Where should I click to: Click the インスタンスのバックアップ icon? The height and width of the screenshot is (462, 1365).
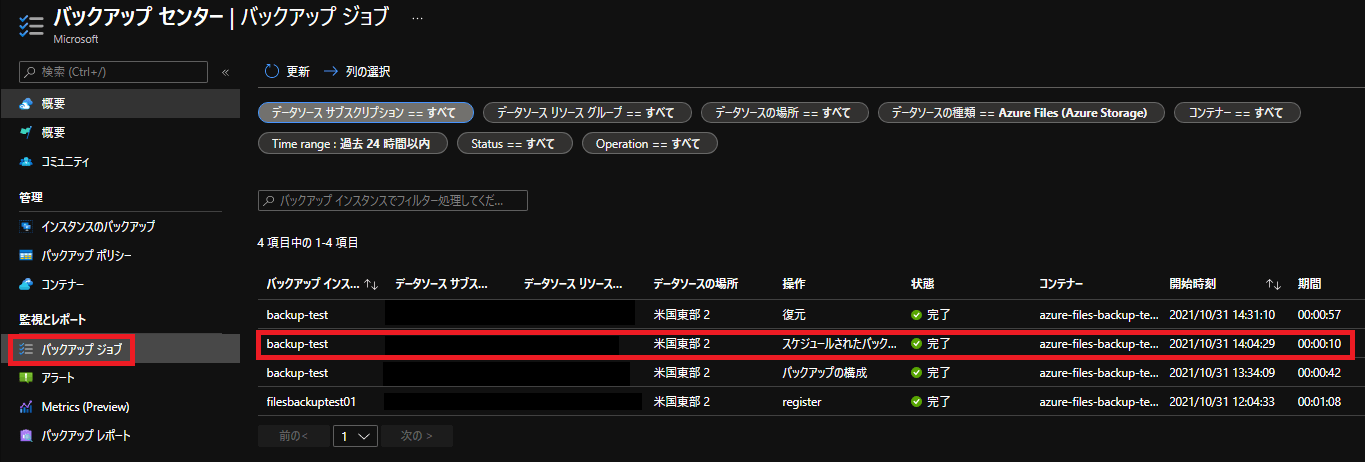26,227
